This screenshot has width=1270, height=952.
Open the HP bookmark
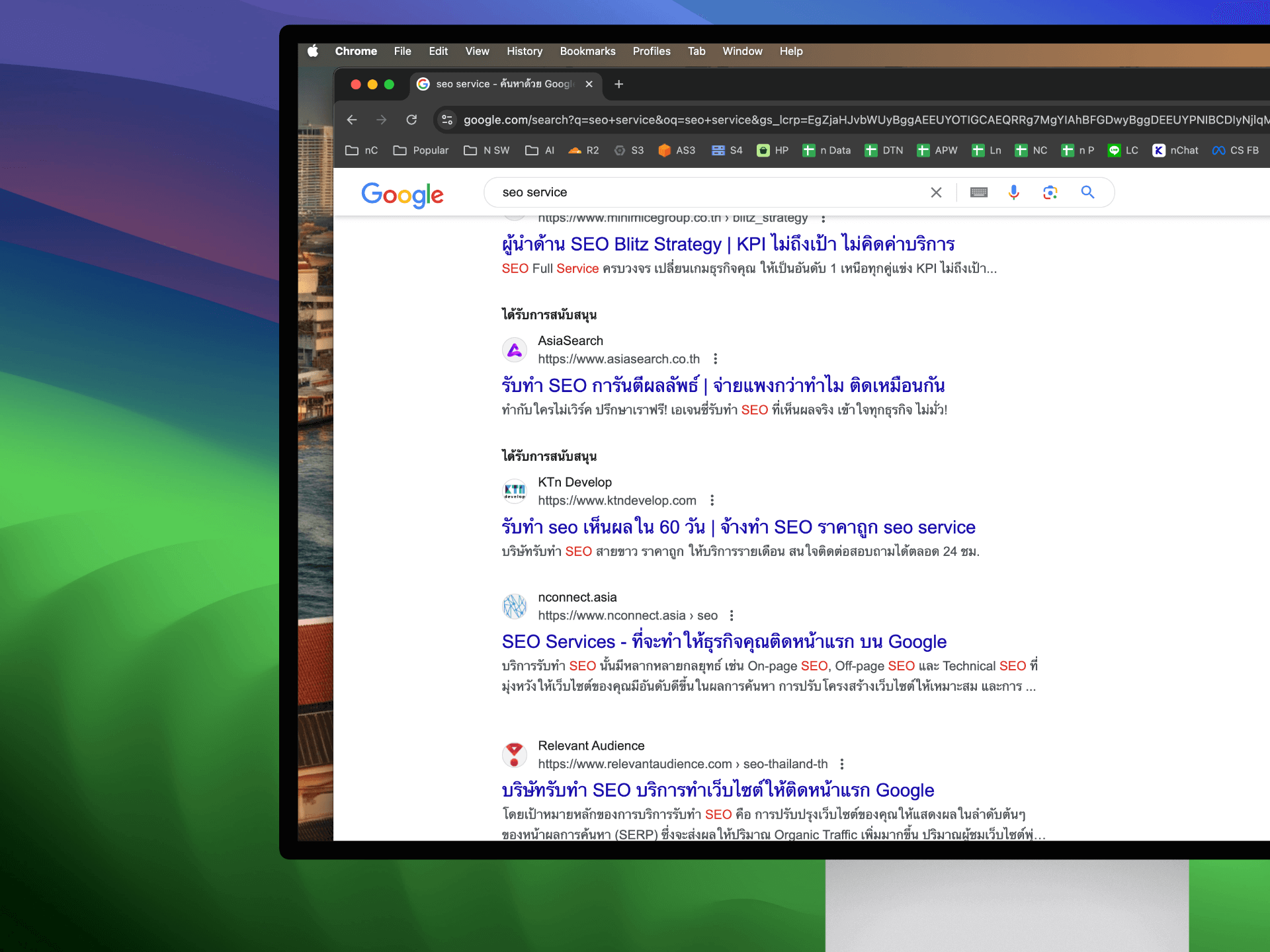[x=773, y=151]
